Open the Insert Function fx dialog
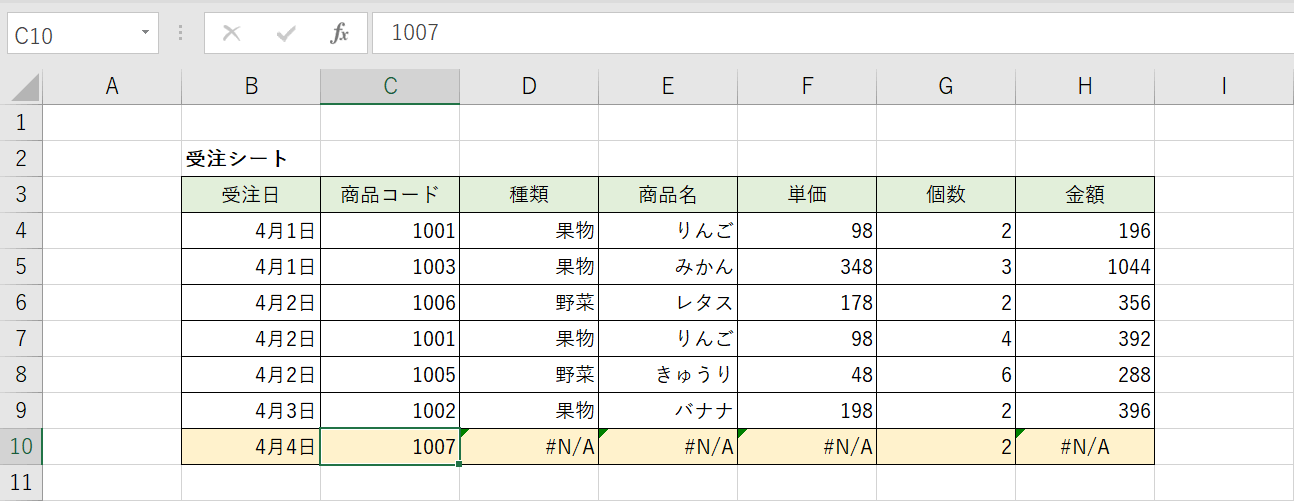The height and width of the screenshot is (501, 1294). click(340, 33)
